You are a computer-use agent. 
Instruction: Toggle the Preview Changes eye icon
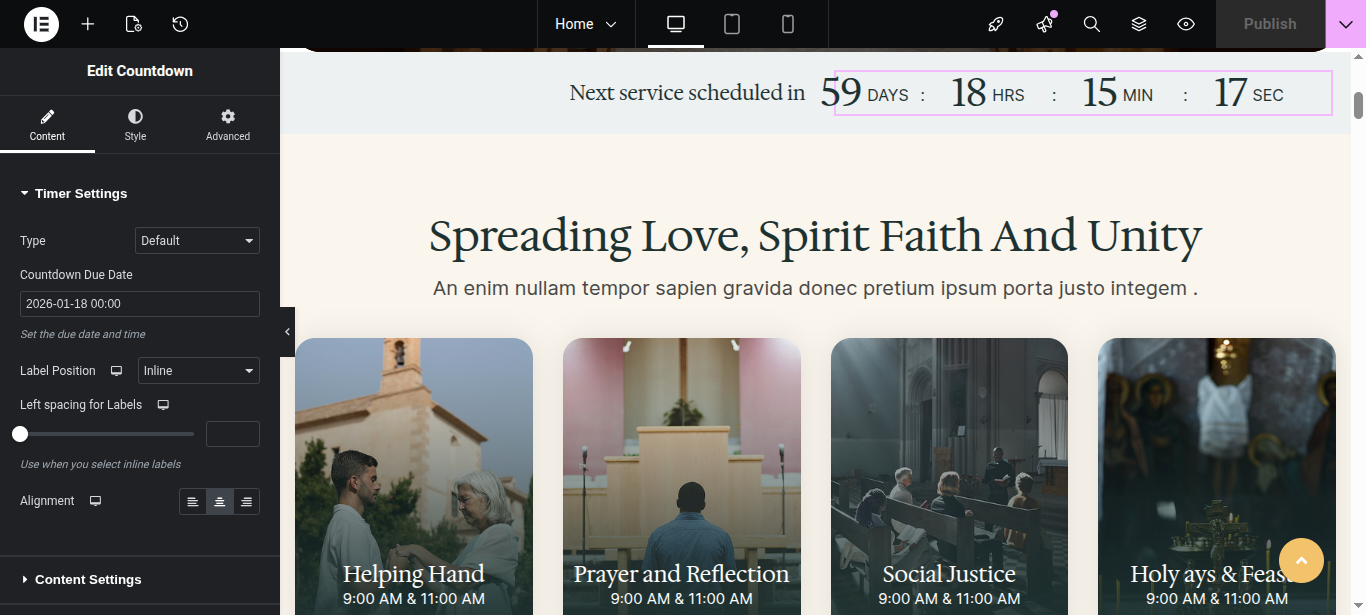(x=1186, y=24)
